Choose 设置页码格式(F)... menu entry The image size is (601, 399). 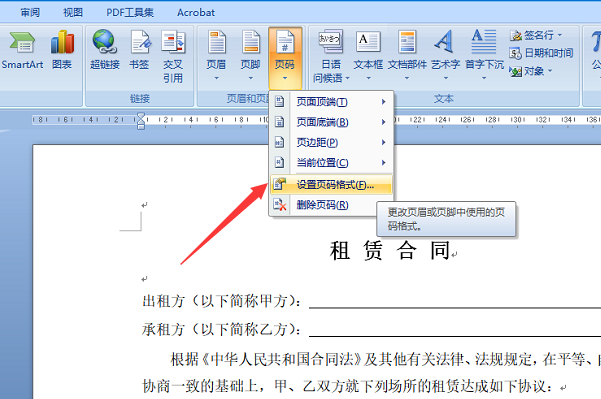(331, 184)
